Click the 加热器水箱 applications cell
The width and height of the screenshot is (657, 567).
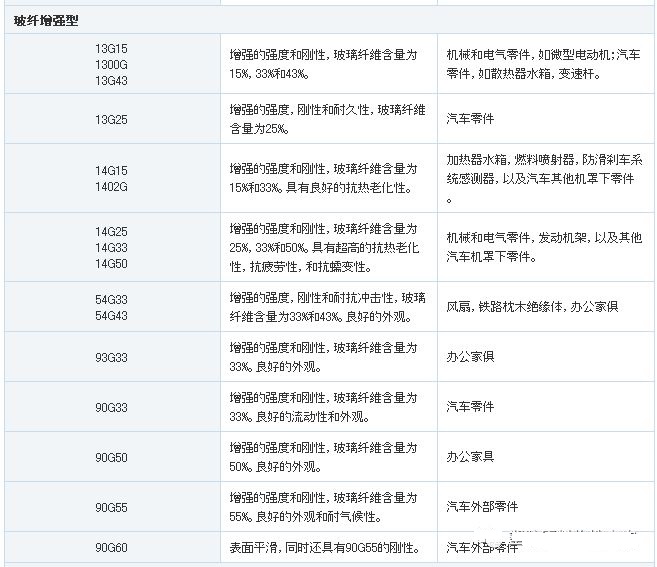coord(544,178)
